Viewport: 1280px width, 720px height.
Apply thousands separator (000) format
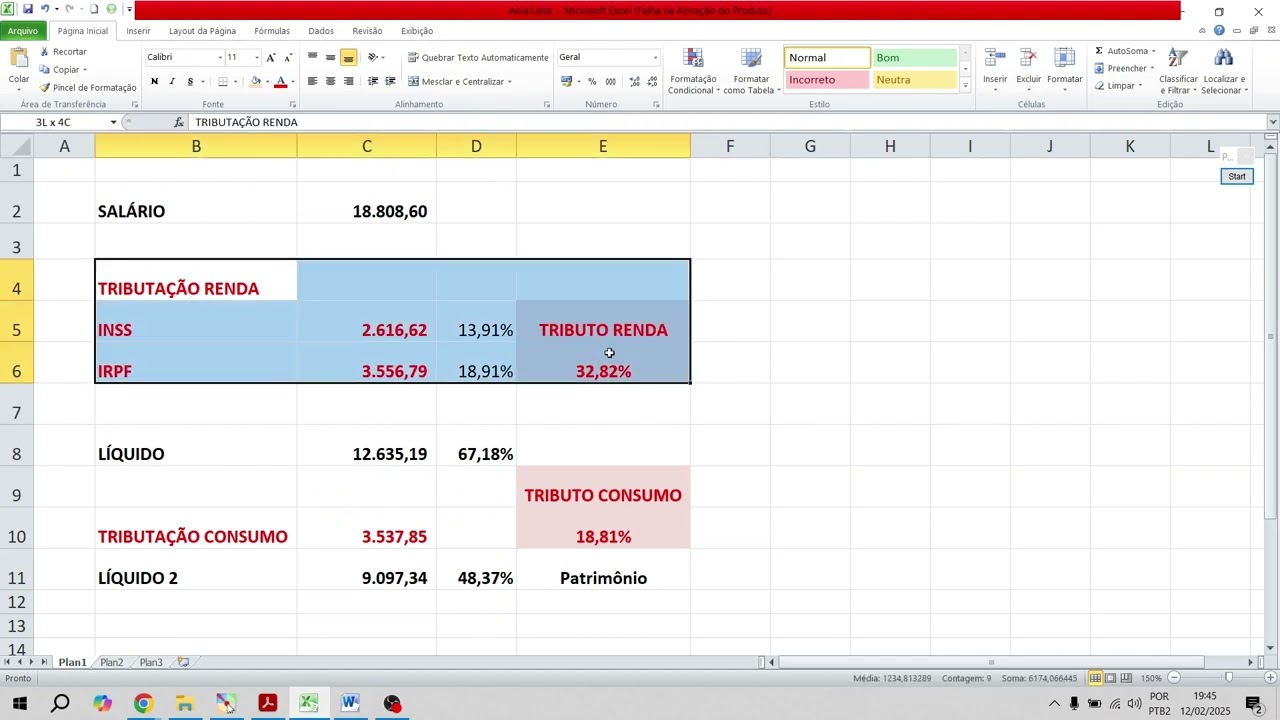click(x=610, y=81)
